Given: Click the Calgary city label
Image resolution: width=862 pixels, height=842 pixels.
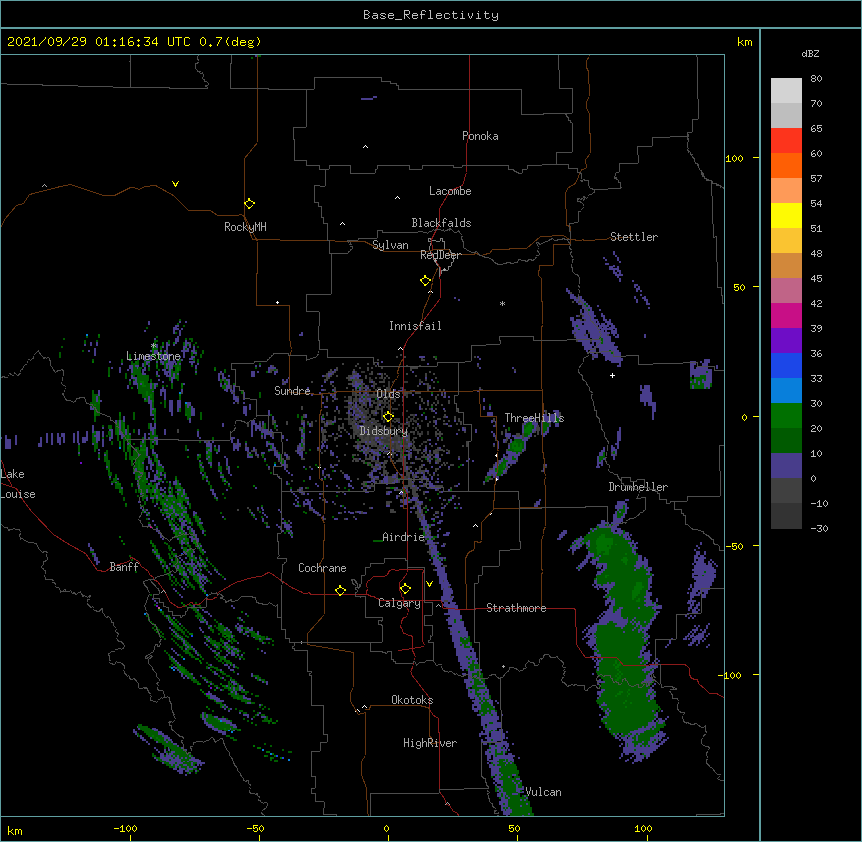Looking at the screenshot, I should pos(400,603).
